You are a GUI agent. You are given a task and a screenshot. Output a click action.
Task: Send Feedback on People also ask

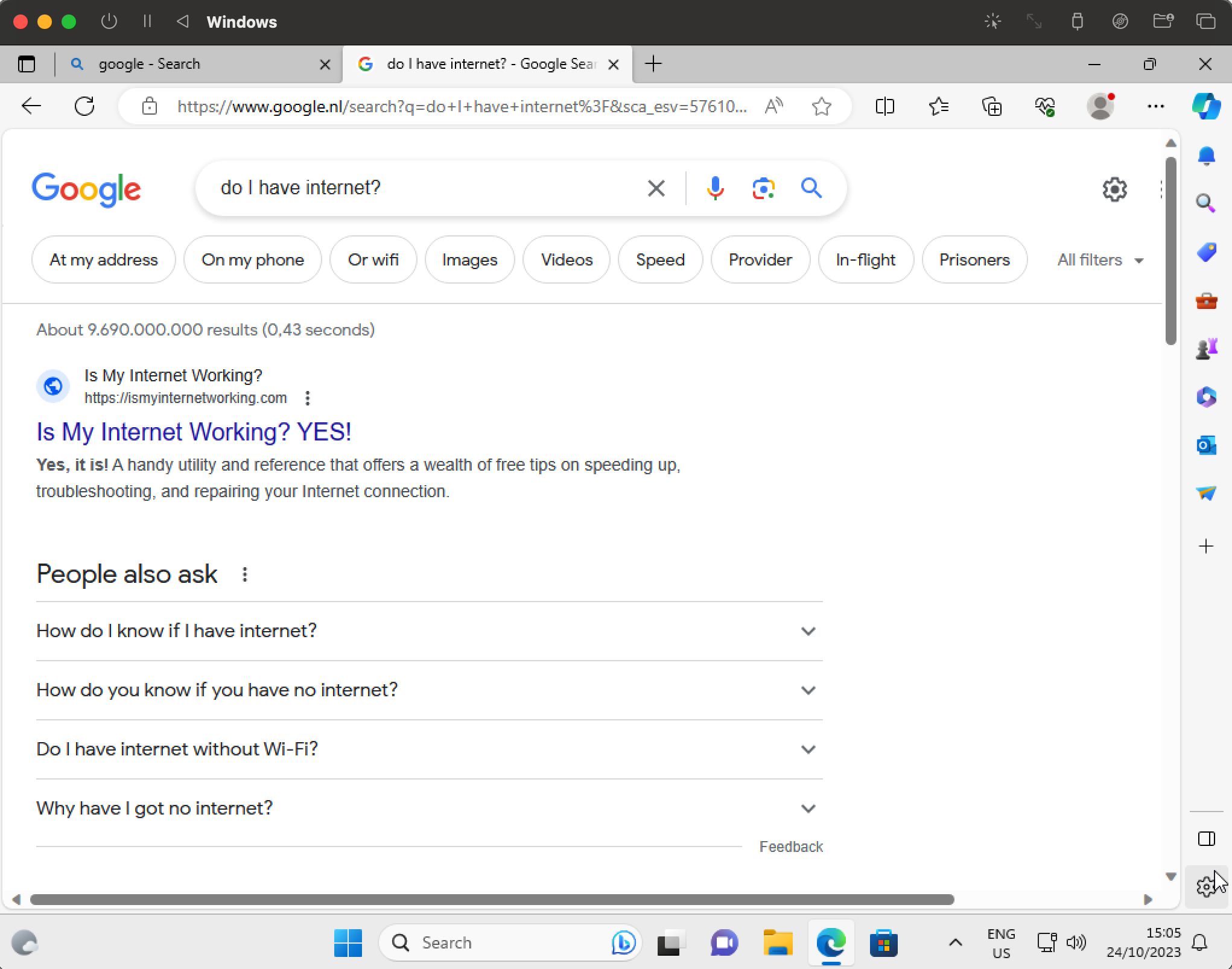[791, 847]
